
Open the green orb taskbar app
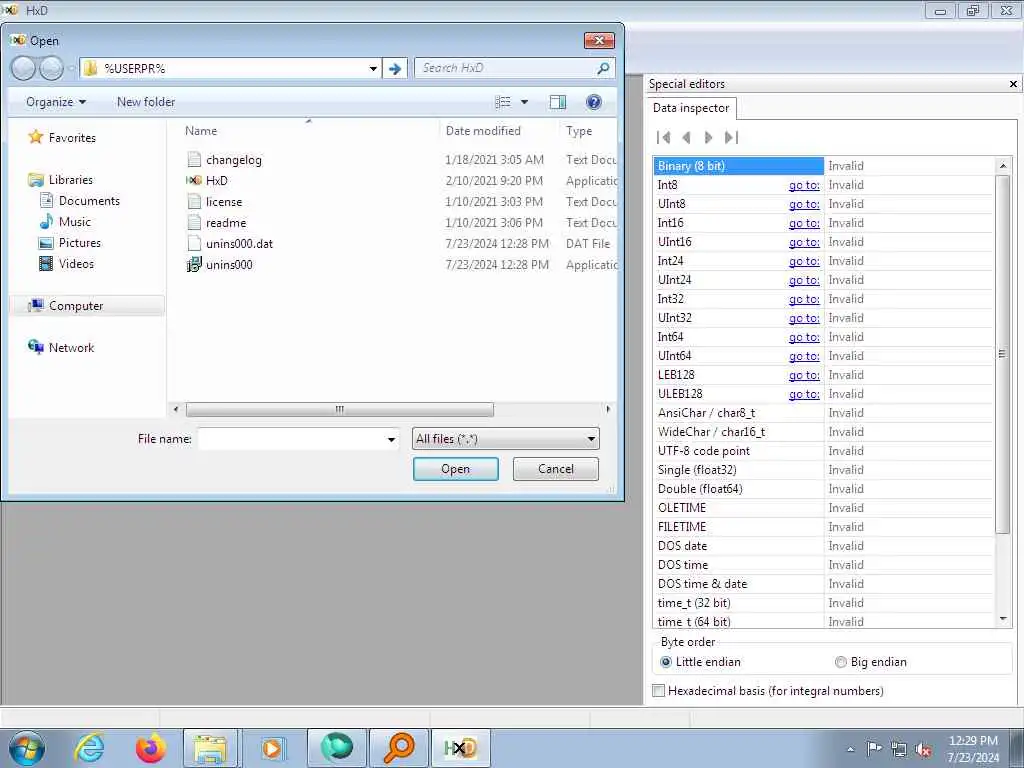click(336, 748)
